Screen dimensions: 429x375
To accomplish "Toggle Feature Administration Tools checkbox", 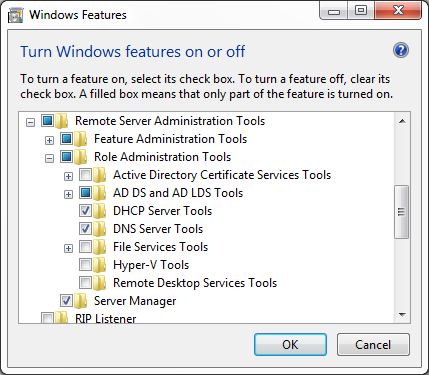I will click(x=66, y=139).
